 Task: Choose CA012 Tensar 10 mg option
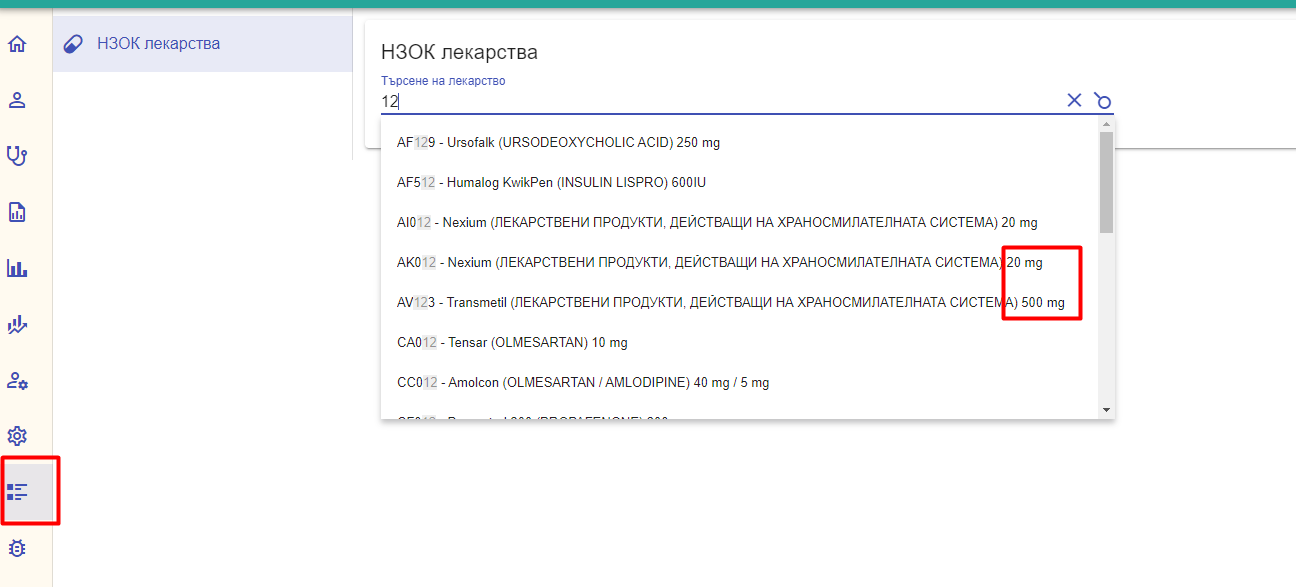(739, 342)
